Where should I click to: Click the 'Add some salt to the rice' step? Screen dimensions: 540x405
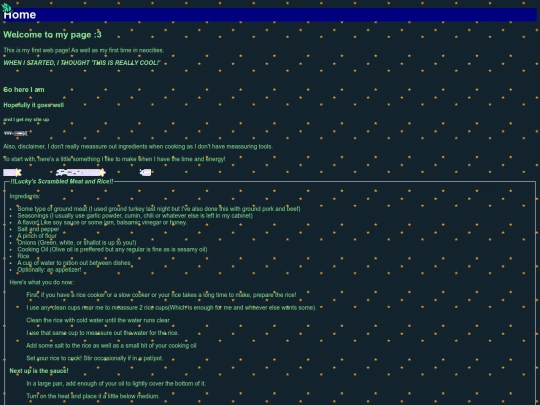pyautogui.click(x=111, y=345)
